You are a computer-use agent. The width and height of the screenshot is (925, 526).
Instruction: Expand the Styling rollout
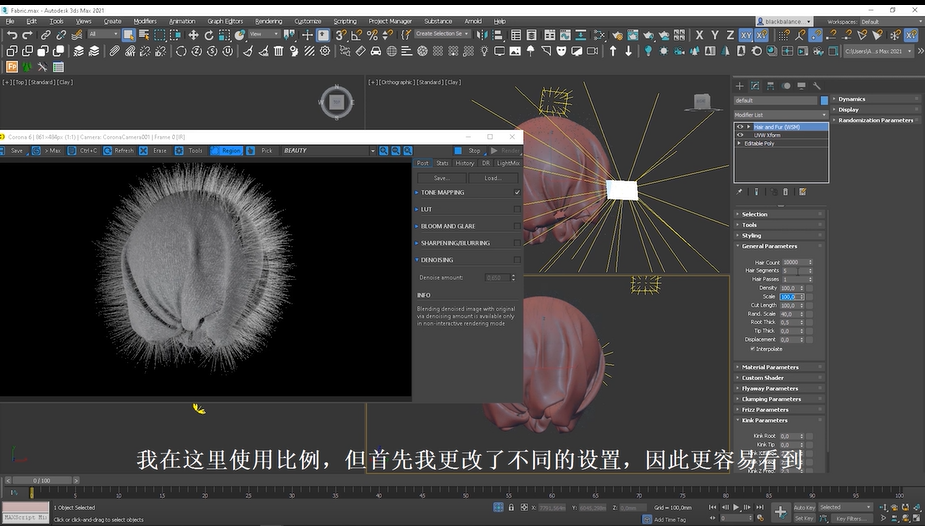click(779, 235)
